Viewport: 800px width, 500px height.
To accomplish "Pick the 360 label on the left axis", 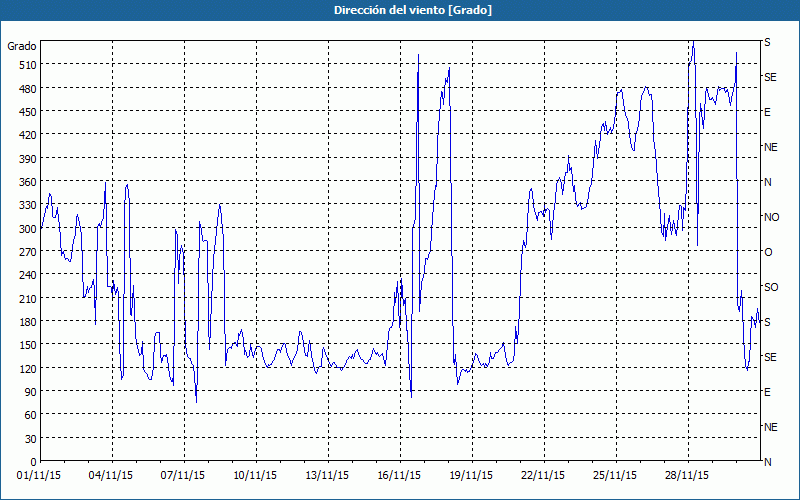I will coord(27,182).
